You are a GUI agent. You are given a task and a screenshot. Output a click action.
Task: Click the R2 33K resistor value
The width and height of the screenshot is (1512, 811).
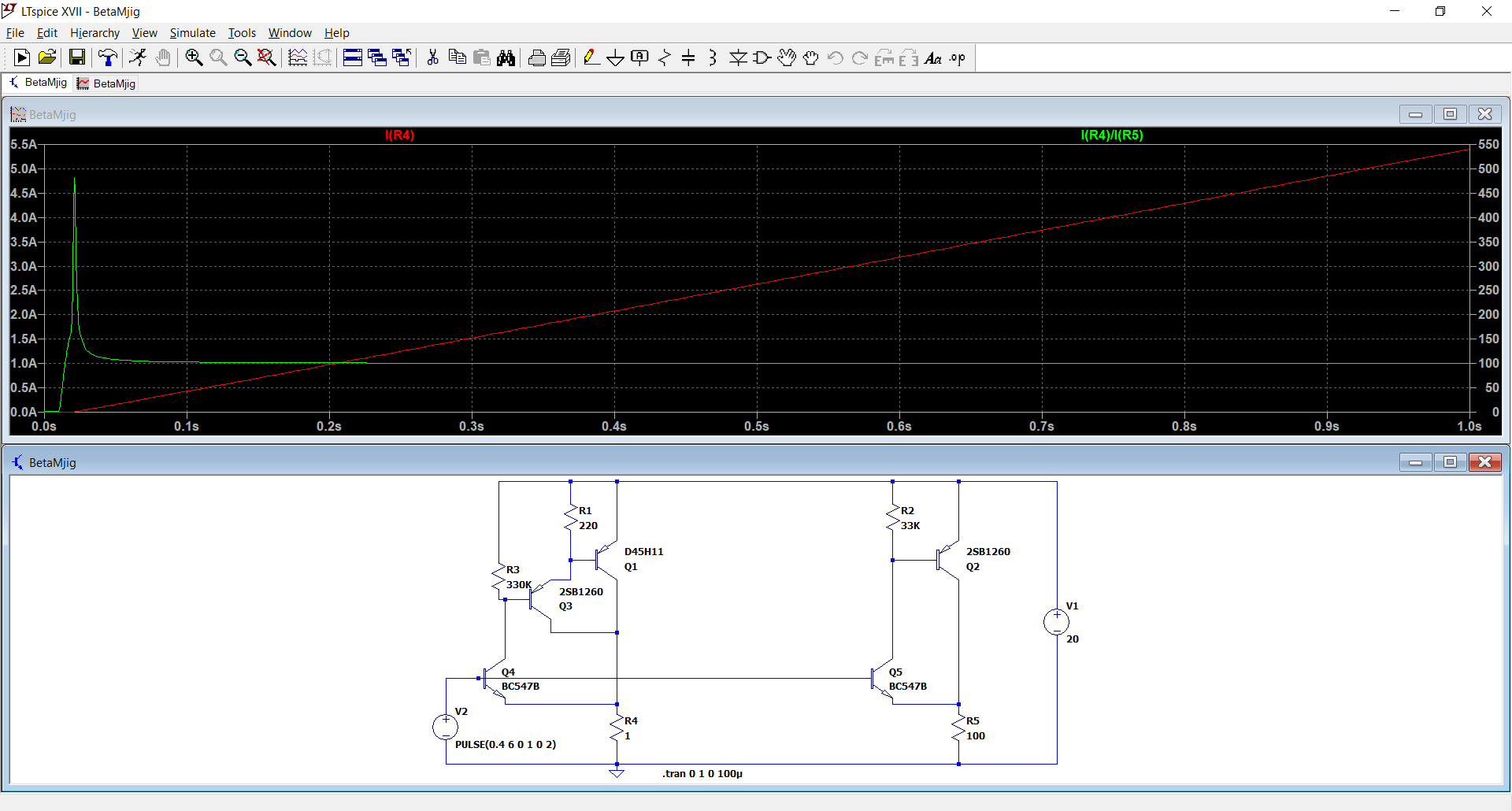tap(910, 526)
